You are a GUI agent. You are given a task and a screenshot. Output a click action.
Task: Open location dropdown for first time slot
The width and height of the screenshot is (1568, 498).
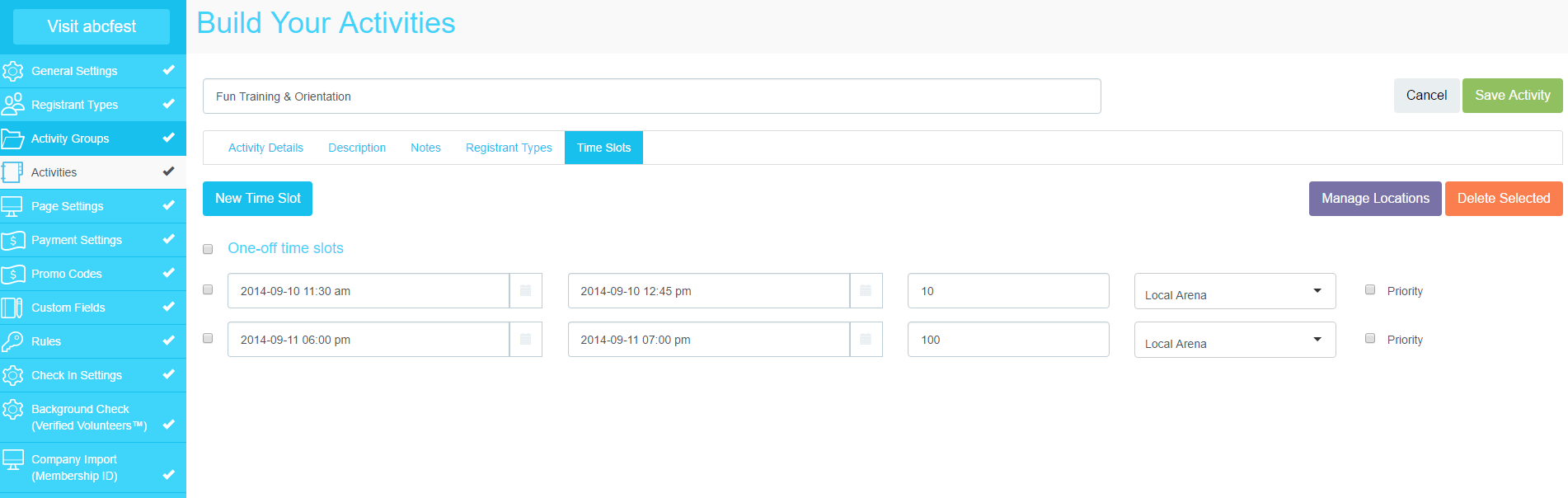(1234, 292)
